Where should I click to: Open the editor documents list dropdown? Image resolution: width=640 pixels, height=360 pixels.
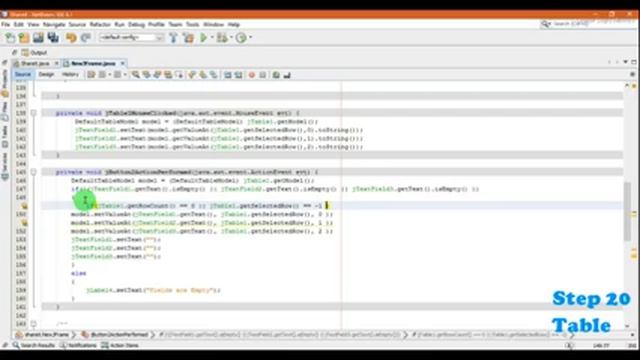pos(625,62)
